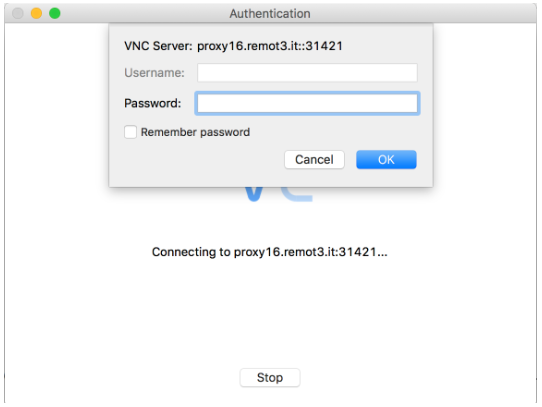Click the Username text field
This screenshot has width=542, height=407.
307,73
